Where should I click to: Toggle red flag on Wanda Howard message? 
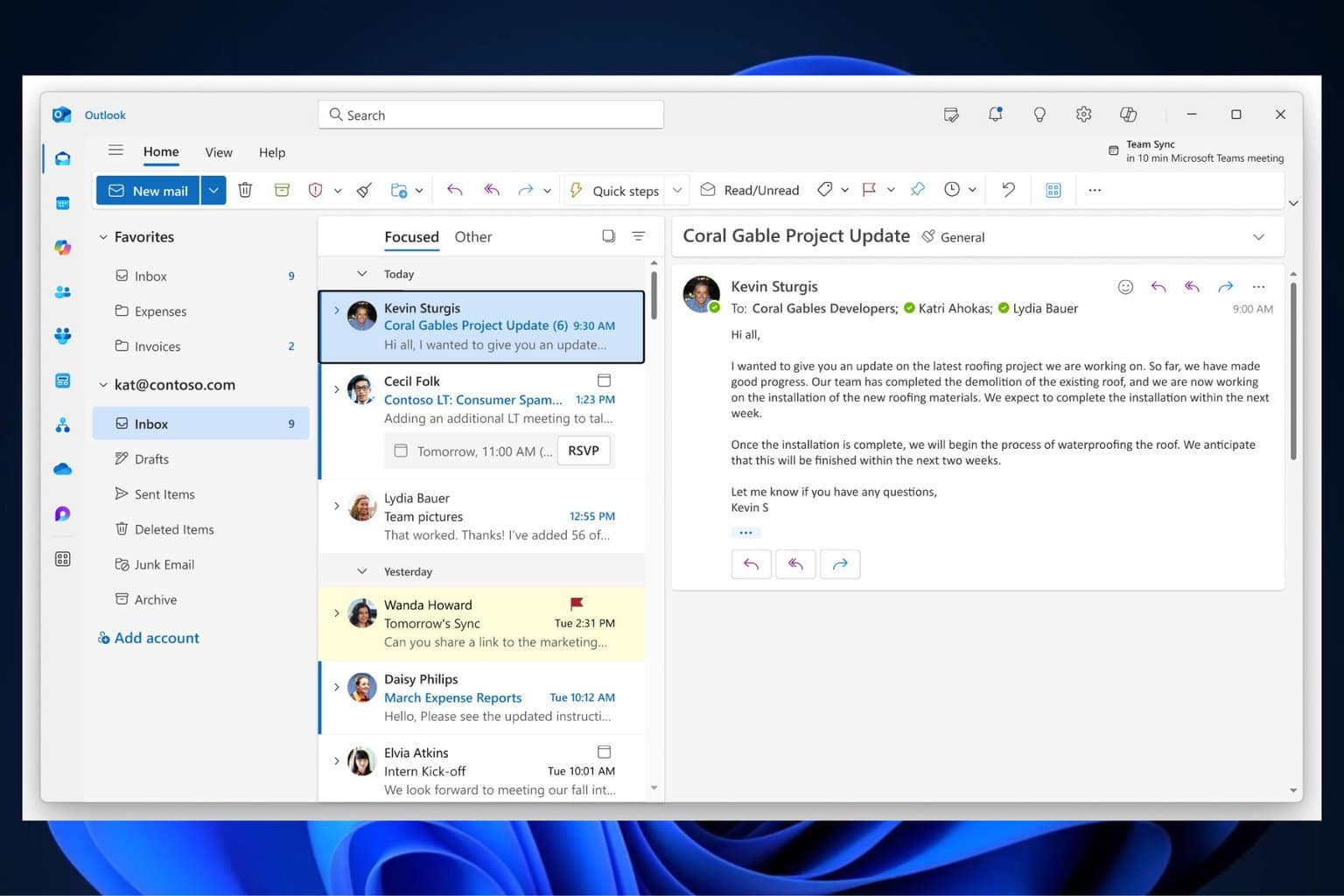(x=577, y=604)
